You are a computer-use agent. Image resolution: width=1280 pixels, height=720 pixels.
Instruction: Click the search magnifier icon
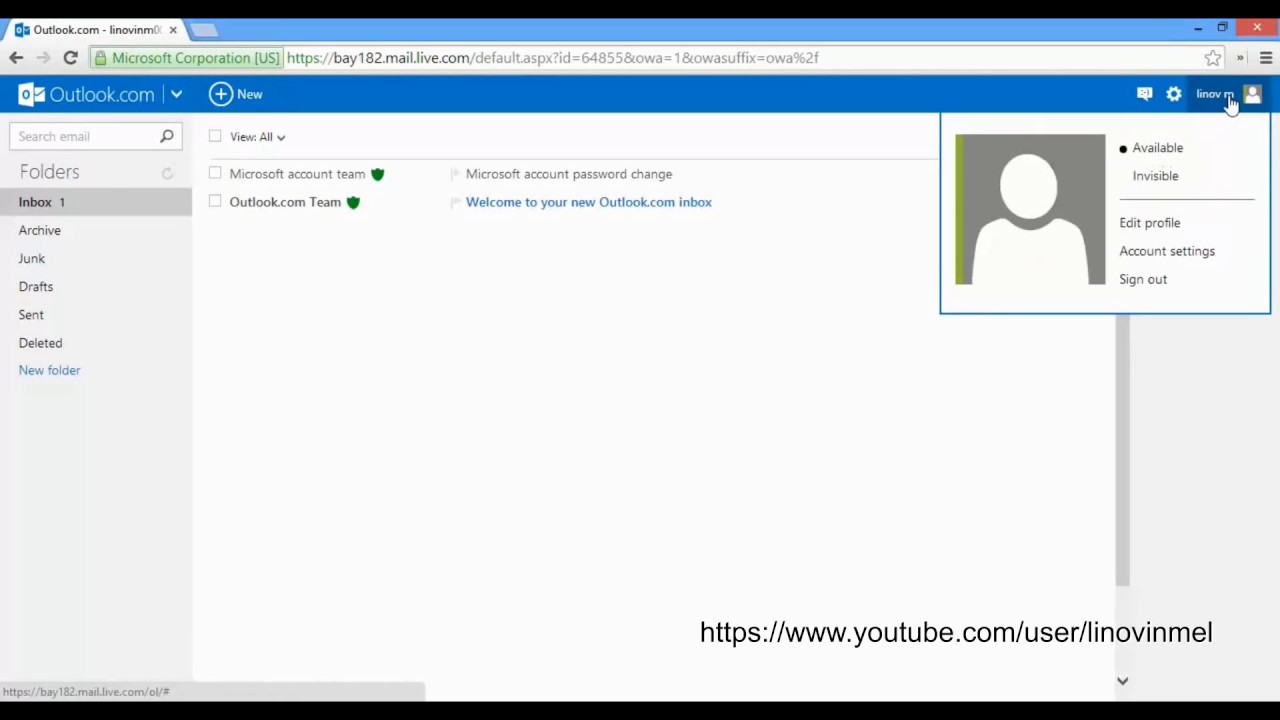[167, 136]
